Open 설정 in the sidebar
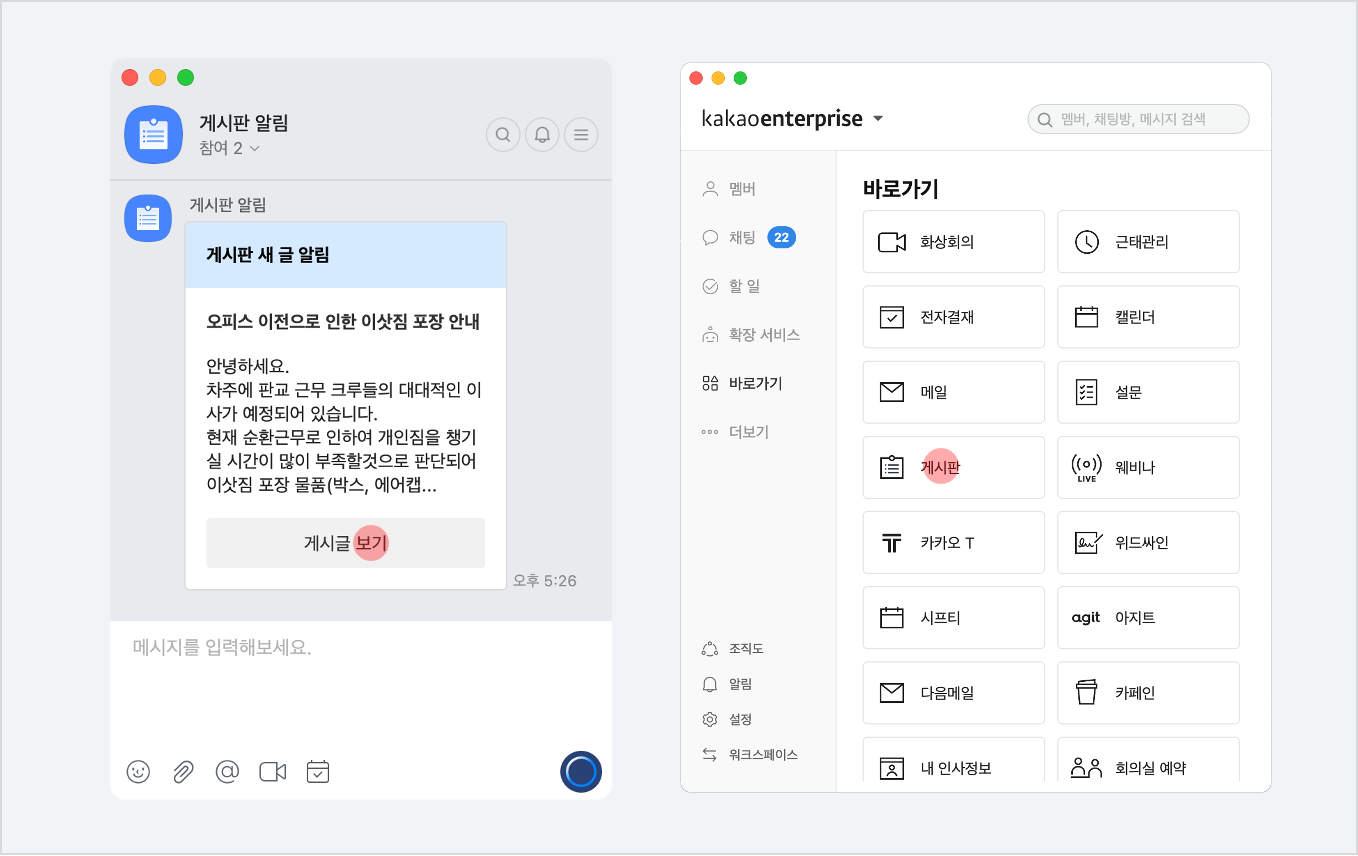This screenshot has width=1358, height=856. tap(727, 719)
